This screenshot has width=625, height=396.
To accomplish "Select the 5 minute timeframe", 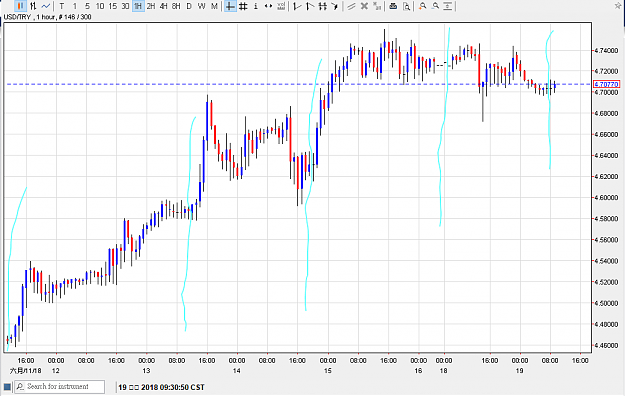I will pos(87,6).
